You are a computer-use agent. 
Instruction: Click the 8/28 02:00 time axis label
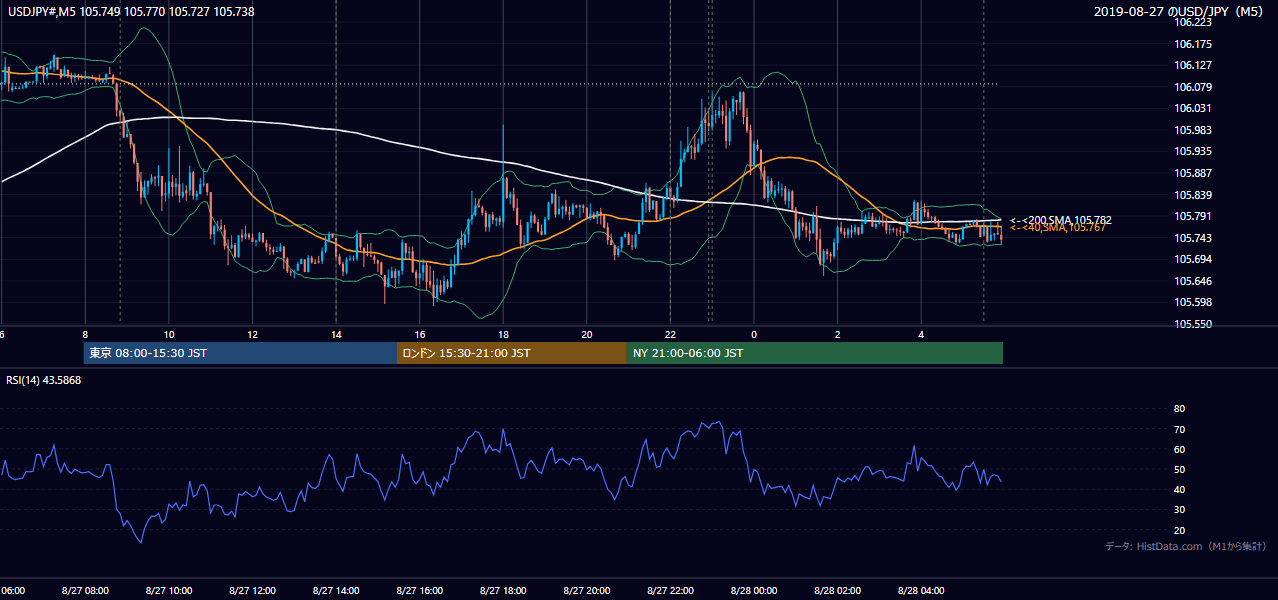[837, 591]
